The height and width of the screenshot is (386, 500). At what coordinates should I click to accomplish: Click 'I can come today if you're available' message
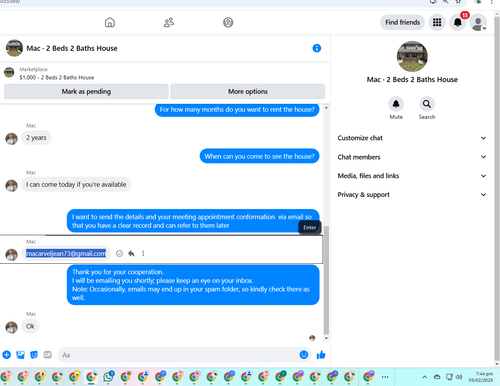click(x=76, y=184)
